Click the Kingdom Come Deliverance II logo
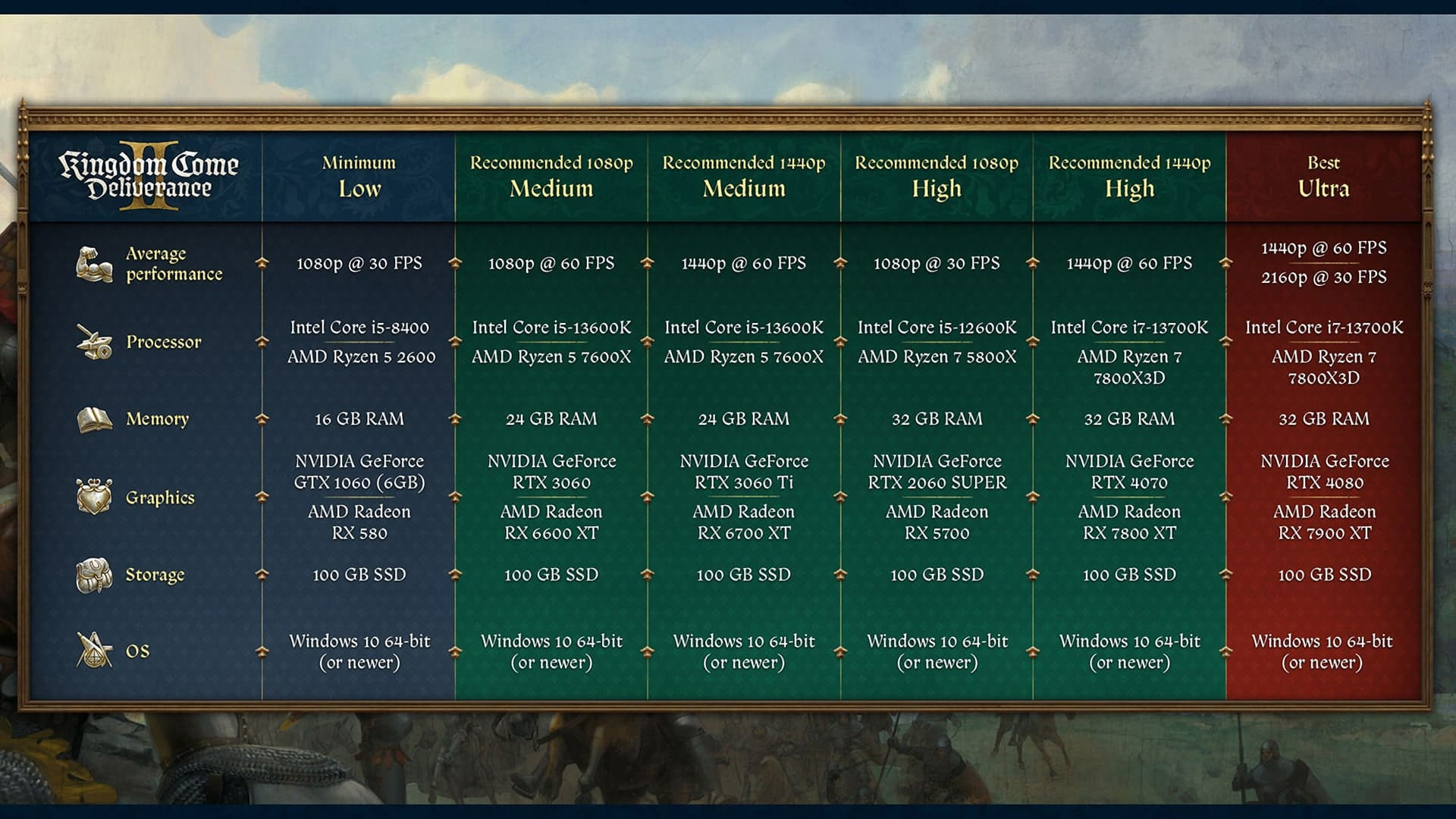The height and width of the screenshot is (819, 1456). coord(149,176)
